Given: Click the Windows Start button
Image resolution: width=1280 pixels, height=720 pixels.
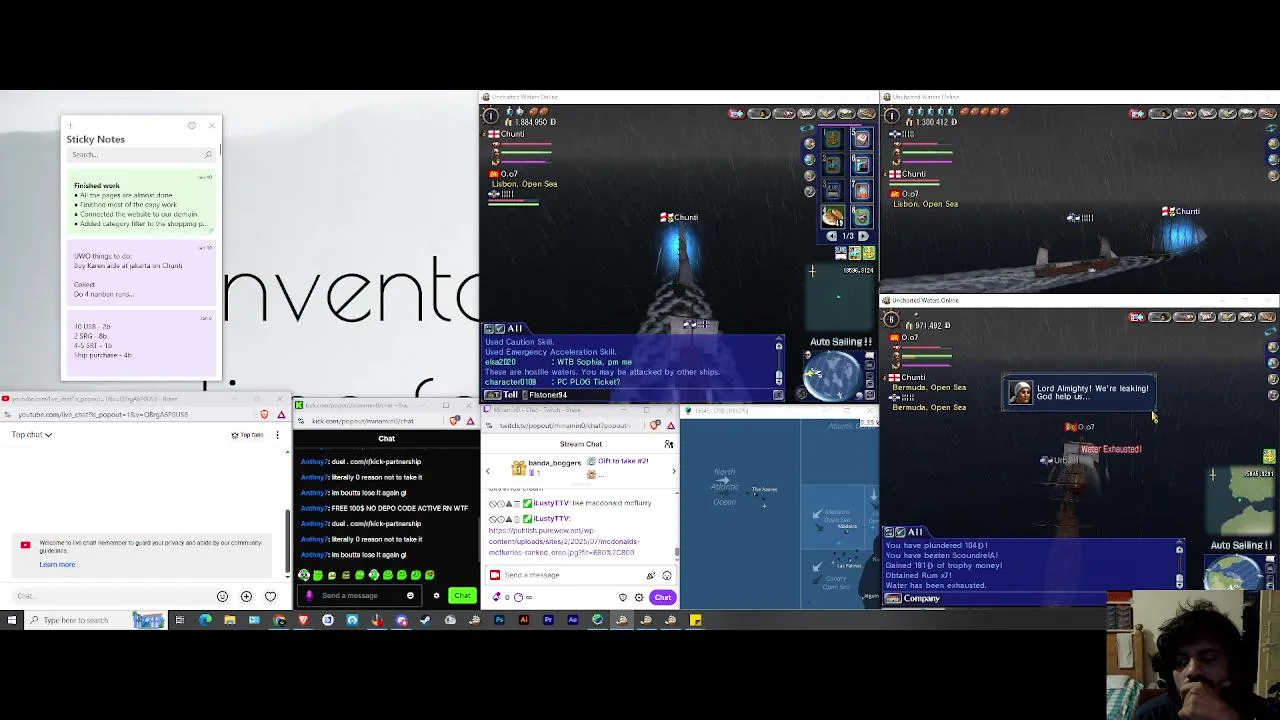Looking at the screenshot, I should point(11,620).
